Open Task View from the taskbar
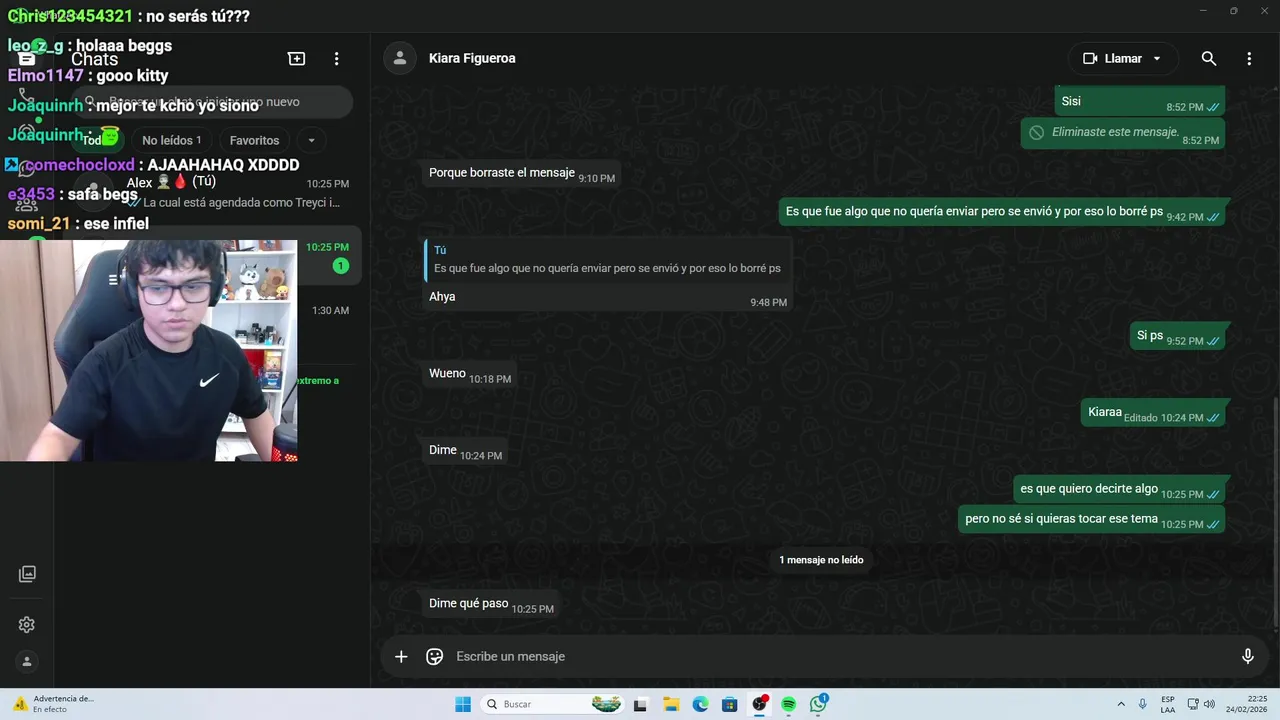1280x720 pixels. pos(641,704)
